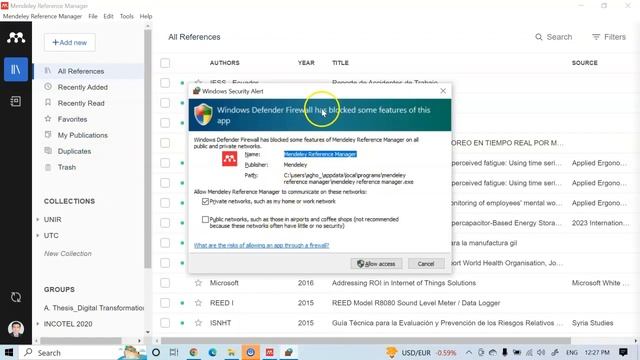640x360 pixels.
Task: Click the Mendeley taskbar icon
Action: (270, 352)
